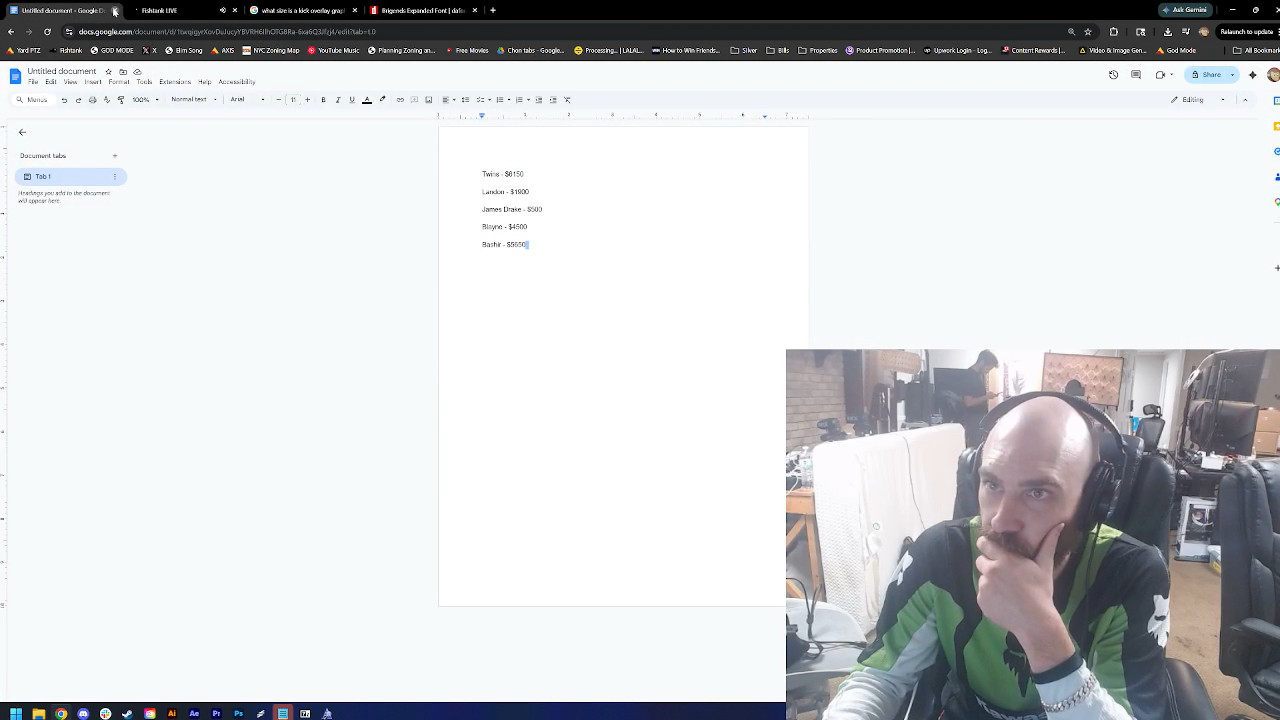
Task: Open Photoshop from the taskbar
Action: tap(238, 714)
